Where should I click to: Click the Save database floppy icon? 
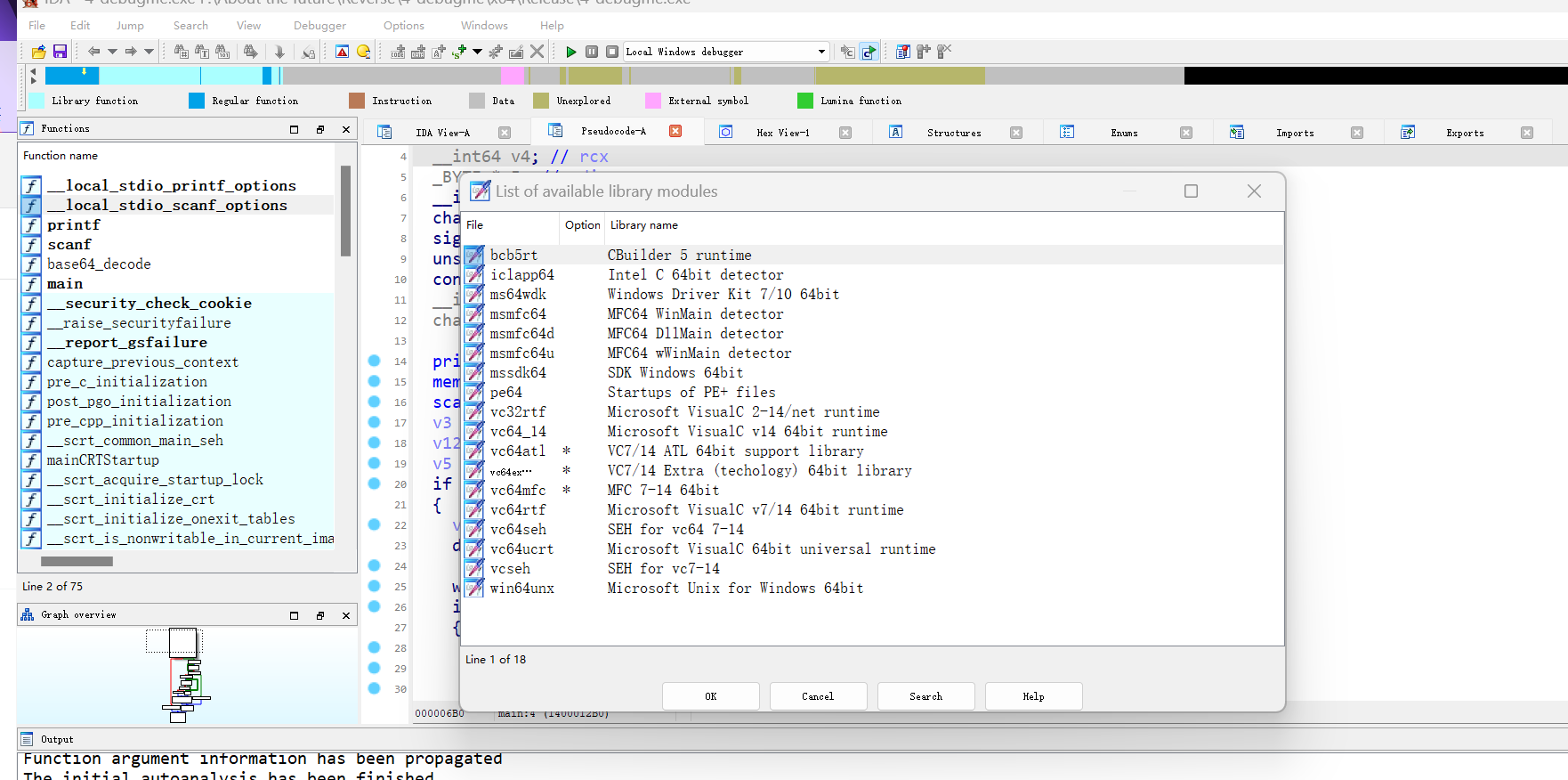tap(60, 52)
